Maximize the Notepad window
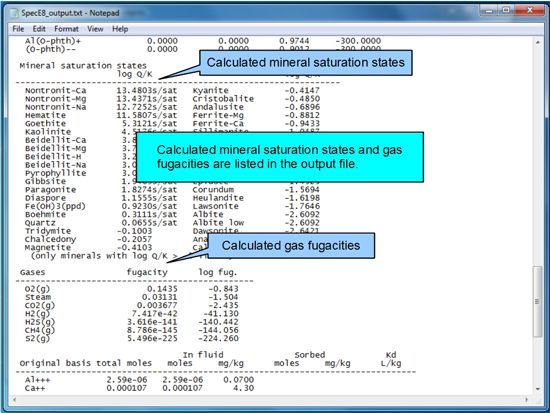The image size is (550, 413). [506, 11]
